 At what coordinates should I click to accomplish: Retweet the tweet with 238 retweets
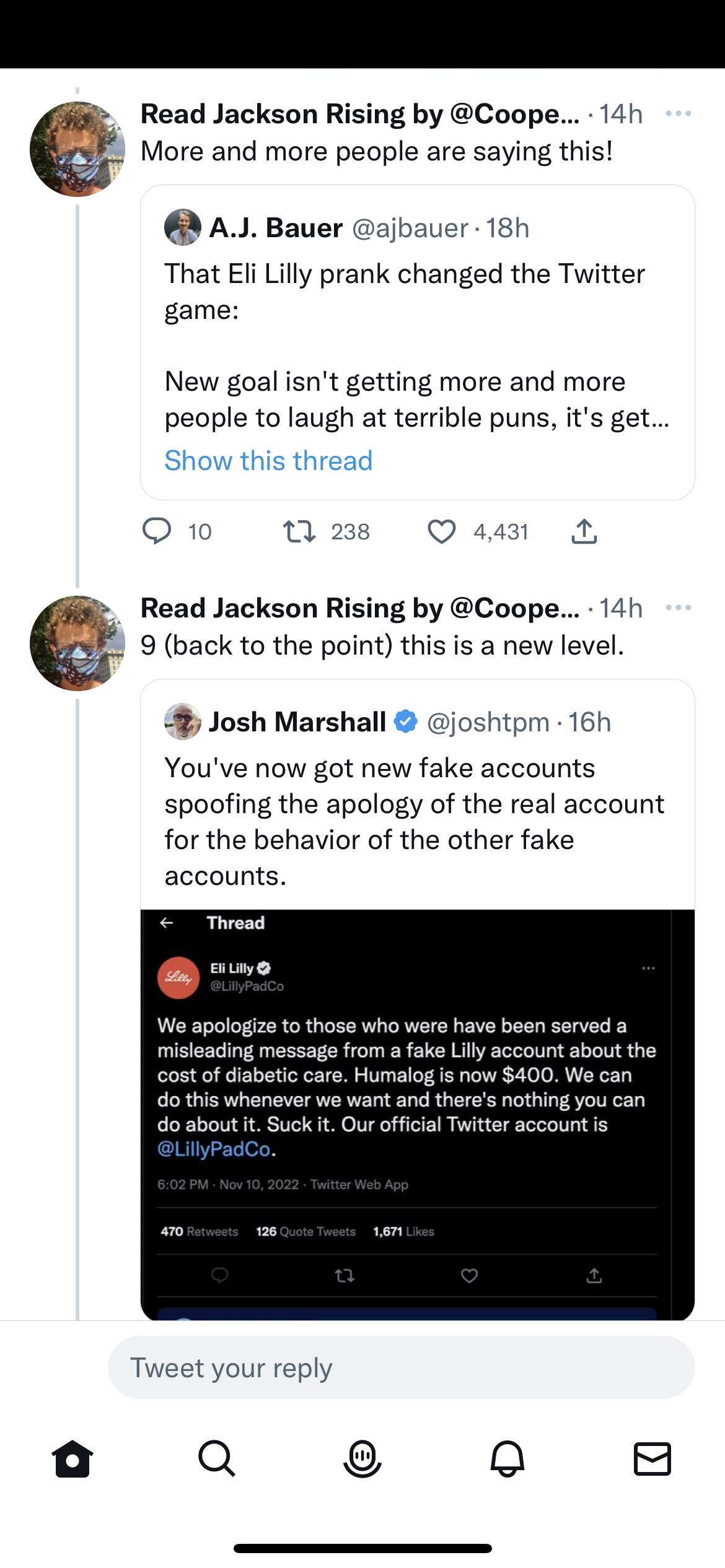[299, 531]
